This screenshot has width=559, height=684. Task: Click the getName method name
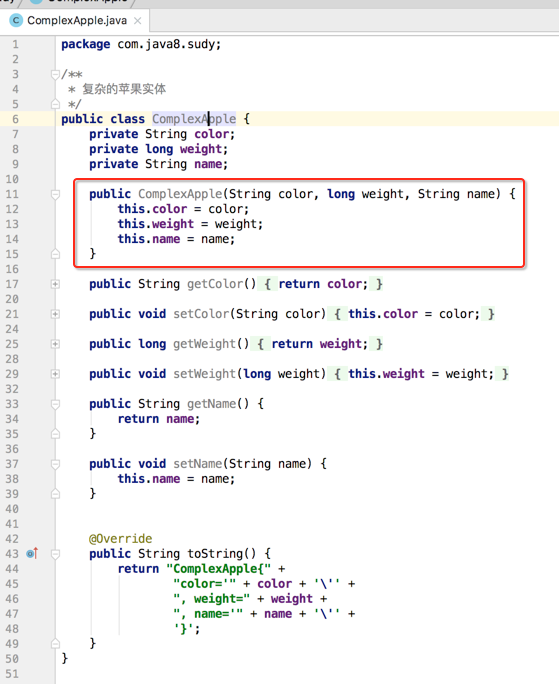point(211,404)
